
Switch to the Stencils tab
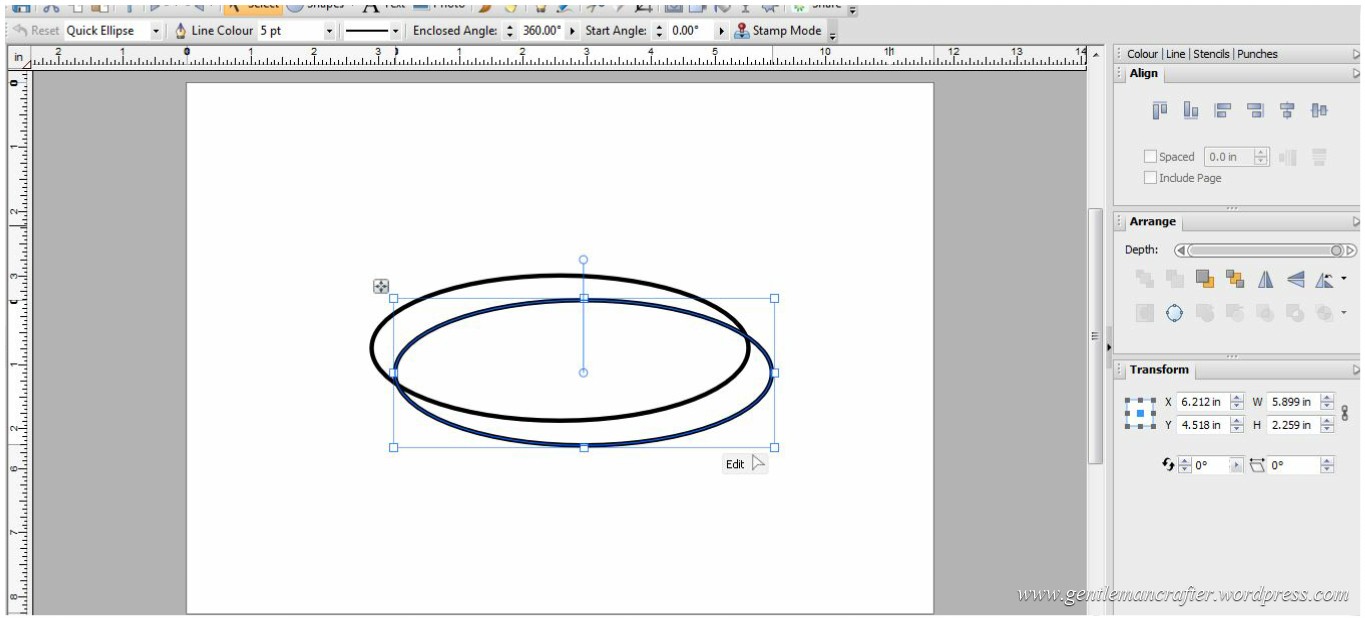pos(1211,54)
